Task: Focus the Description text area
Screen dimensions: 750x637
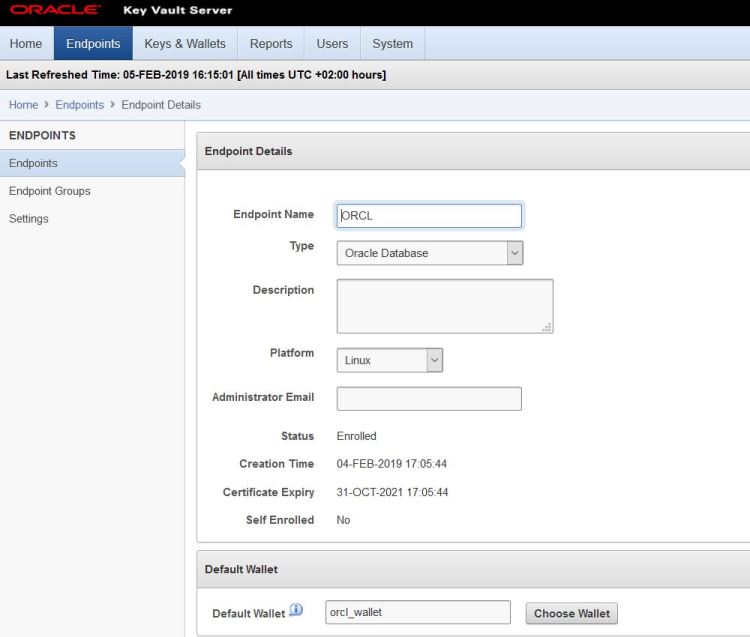Action: coord(444,306)
